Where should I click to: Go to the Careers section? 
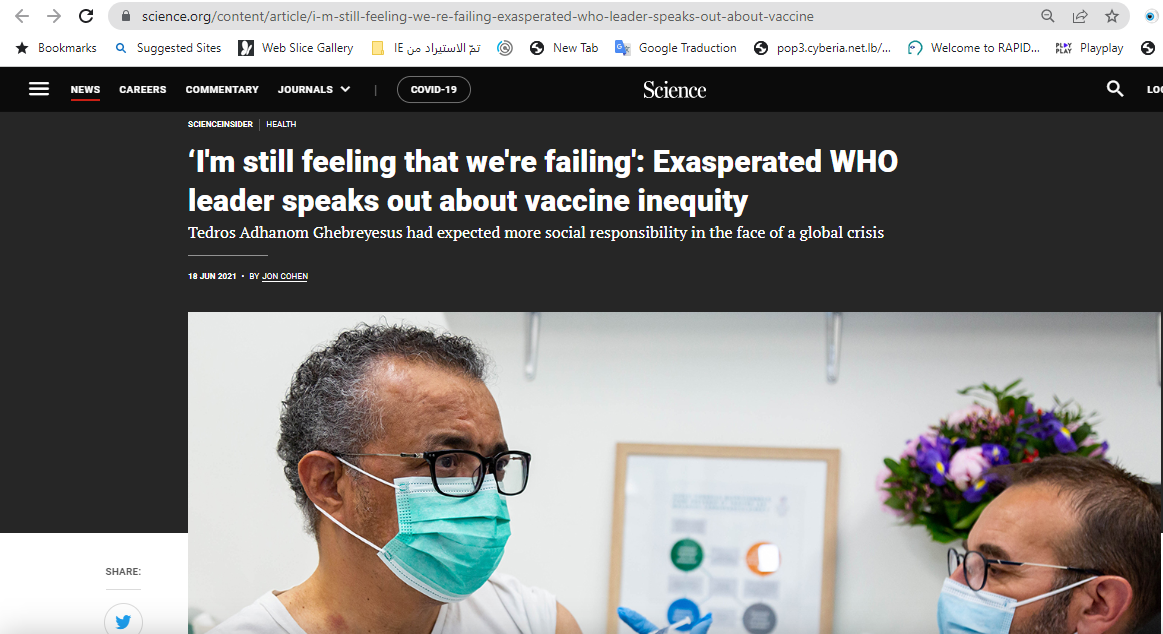(142, 89)
